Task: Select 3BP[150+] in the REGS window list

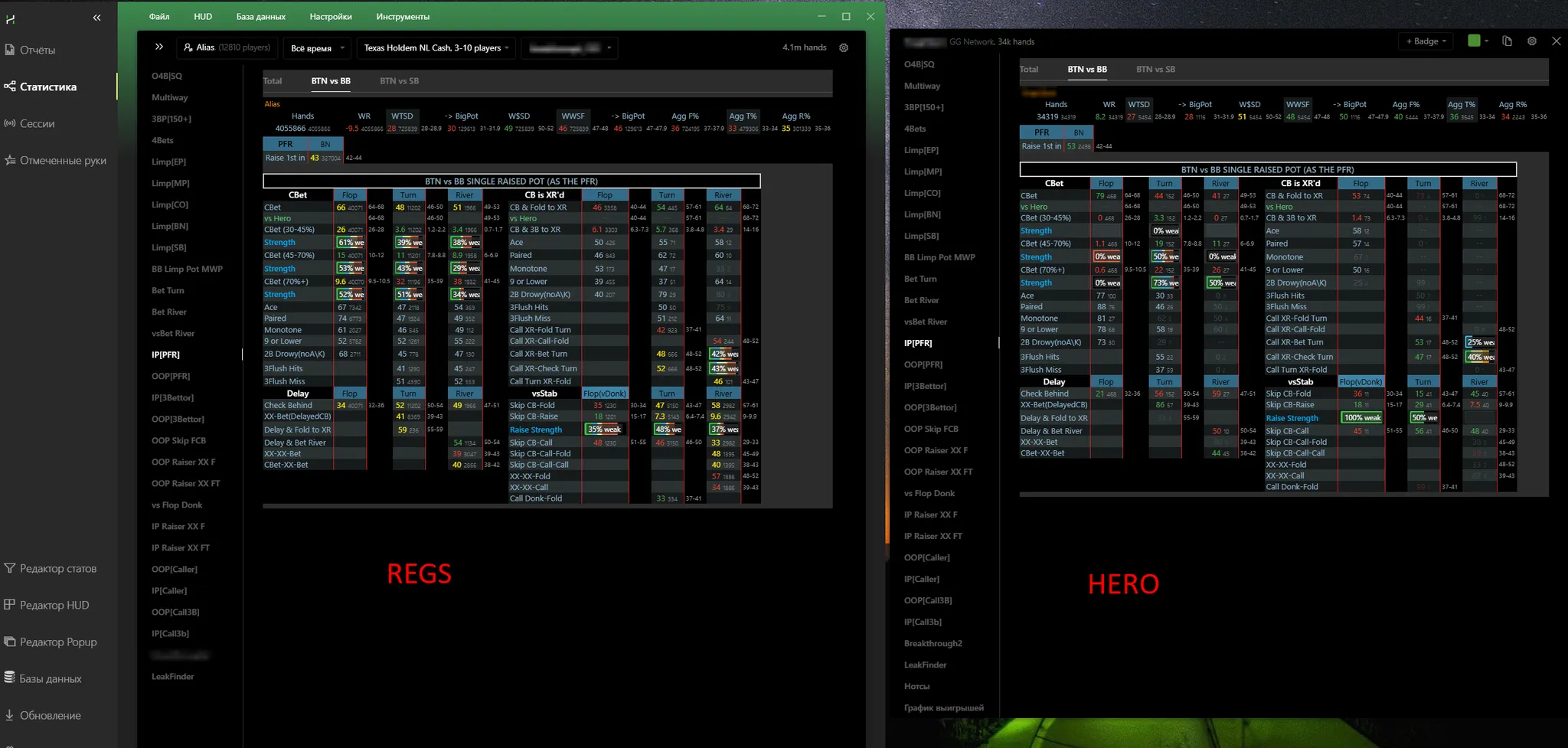Action: point(171,119)
